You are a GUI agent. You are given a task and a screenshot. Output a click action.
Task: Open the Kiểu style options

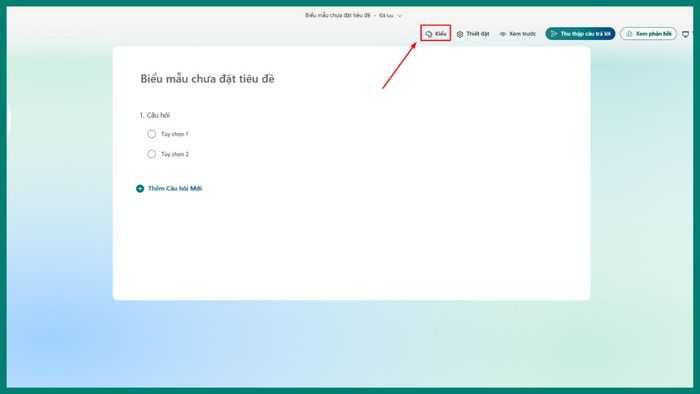click(x=435, y=33)
